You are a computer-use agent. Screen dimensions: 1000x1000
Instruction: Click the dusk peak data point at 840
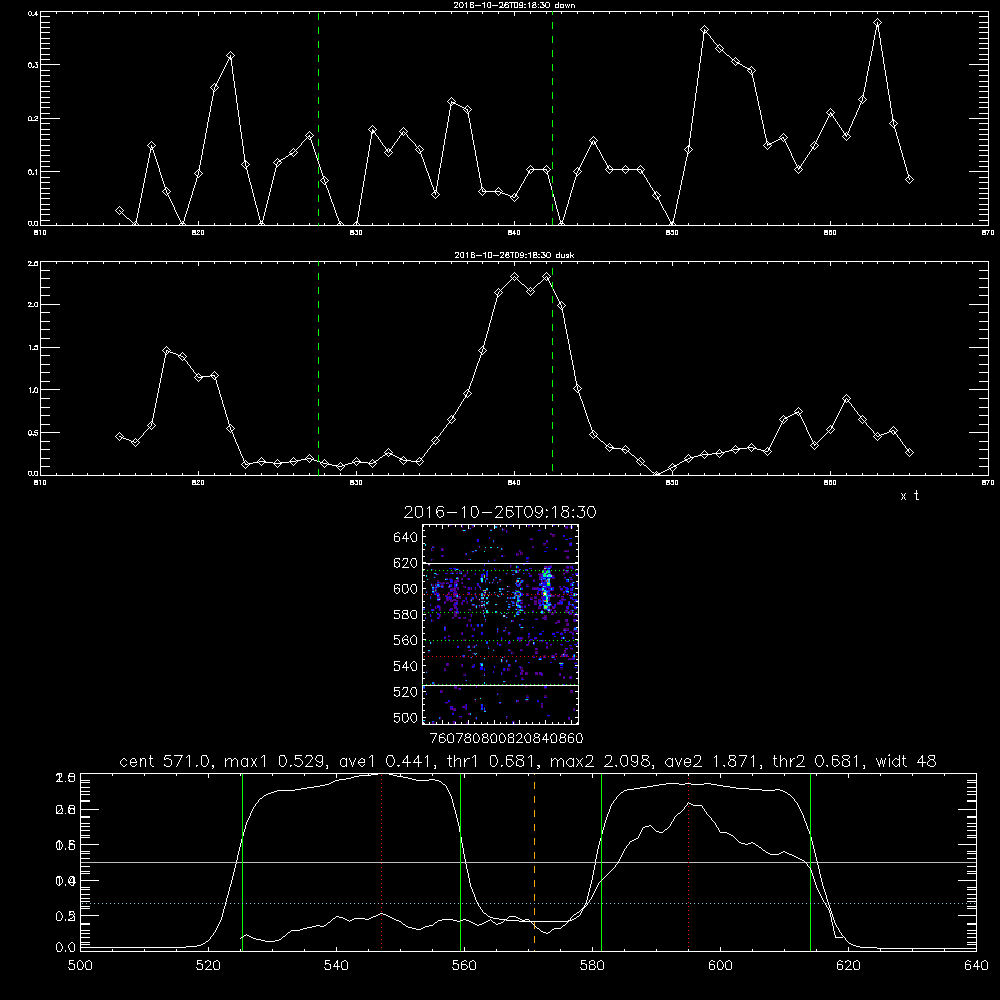(515, 277)
